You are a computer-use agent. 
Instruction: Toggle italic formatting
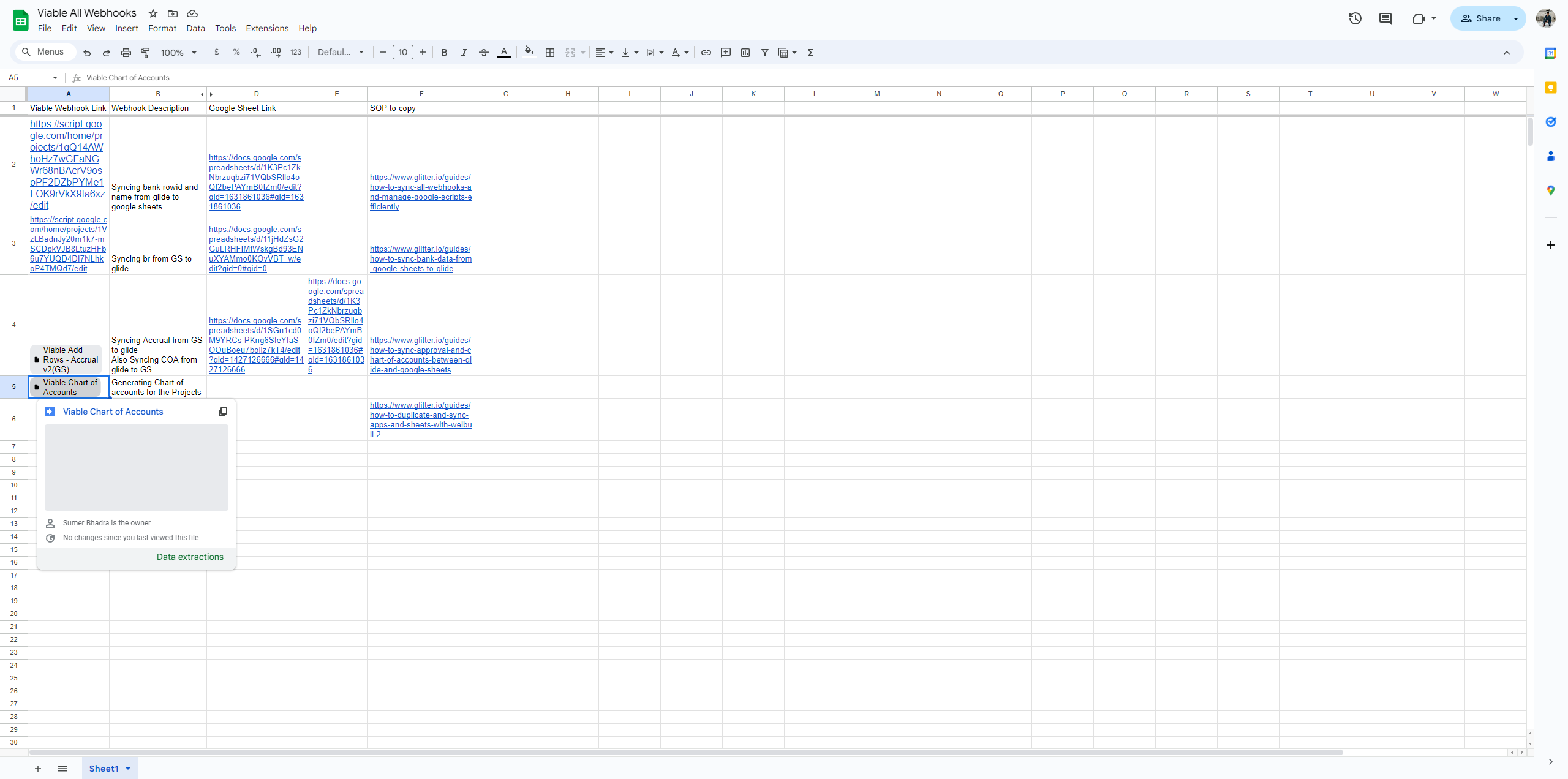point(464,53)
